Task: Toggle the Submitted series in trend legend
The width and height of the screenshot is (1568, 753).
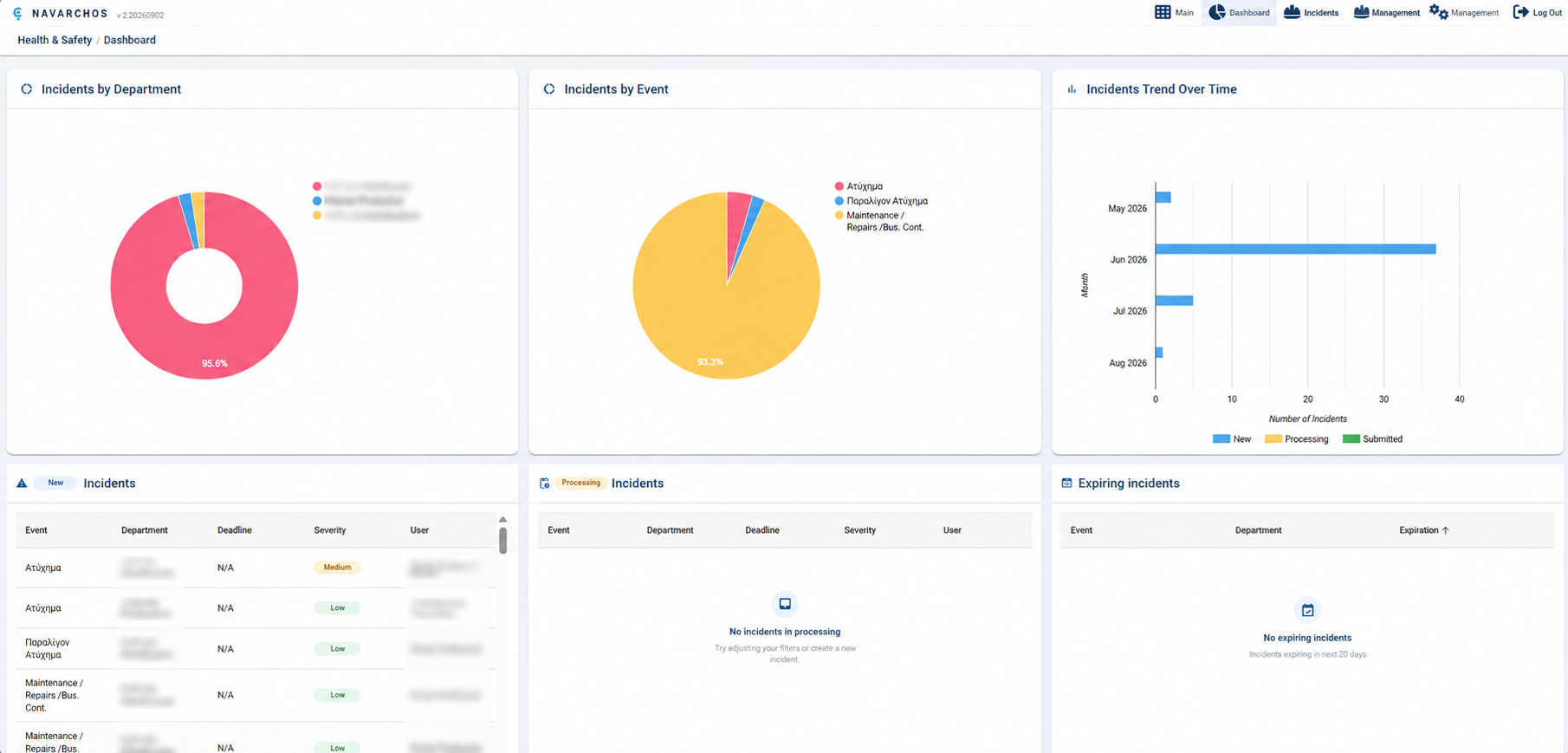Action: pyautogui.click(x=1372, y=439)
